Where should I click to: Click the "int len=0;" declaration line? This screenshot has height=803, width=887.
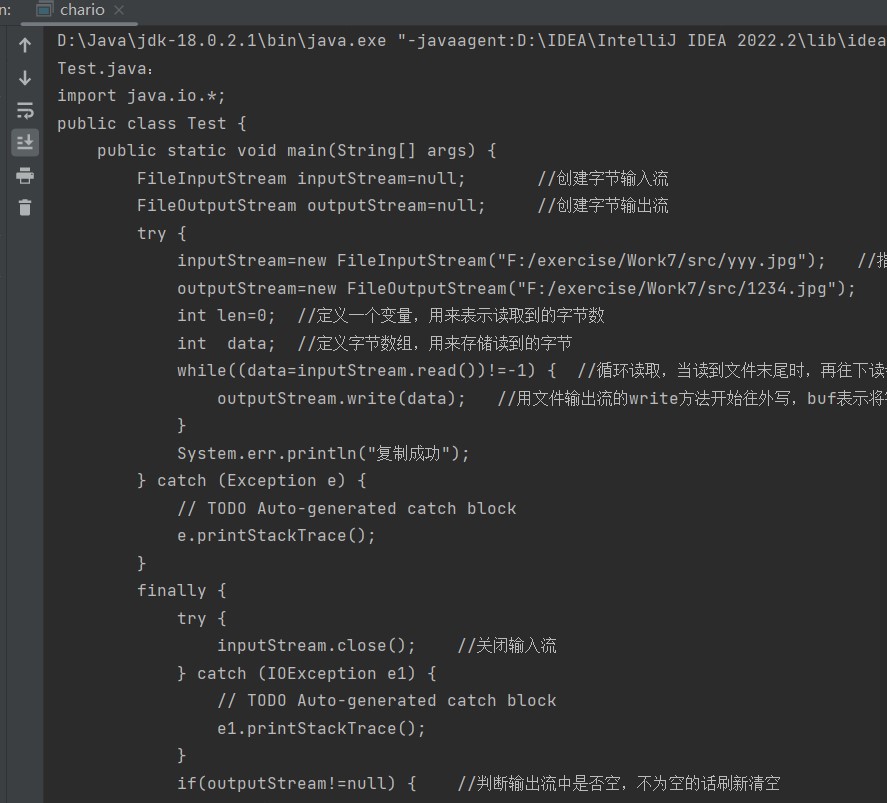pyautogui.click(x=231, y=316)
